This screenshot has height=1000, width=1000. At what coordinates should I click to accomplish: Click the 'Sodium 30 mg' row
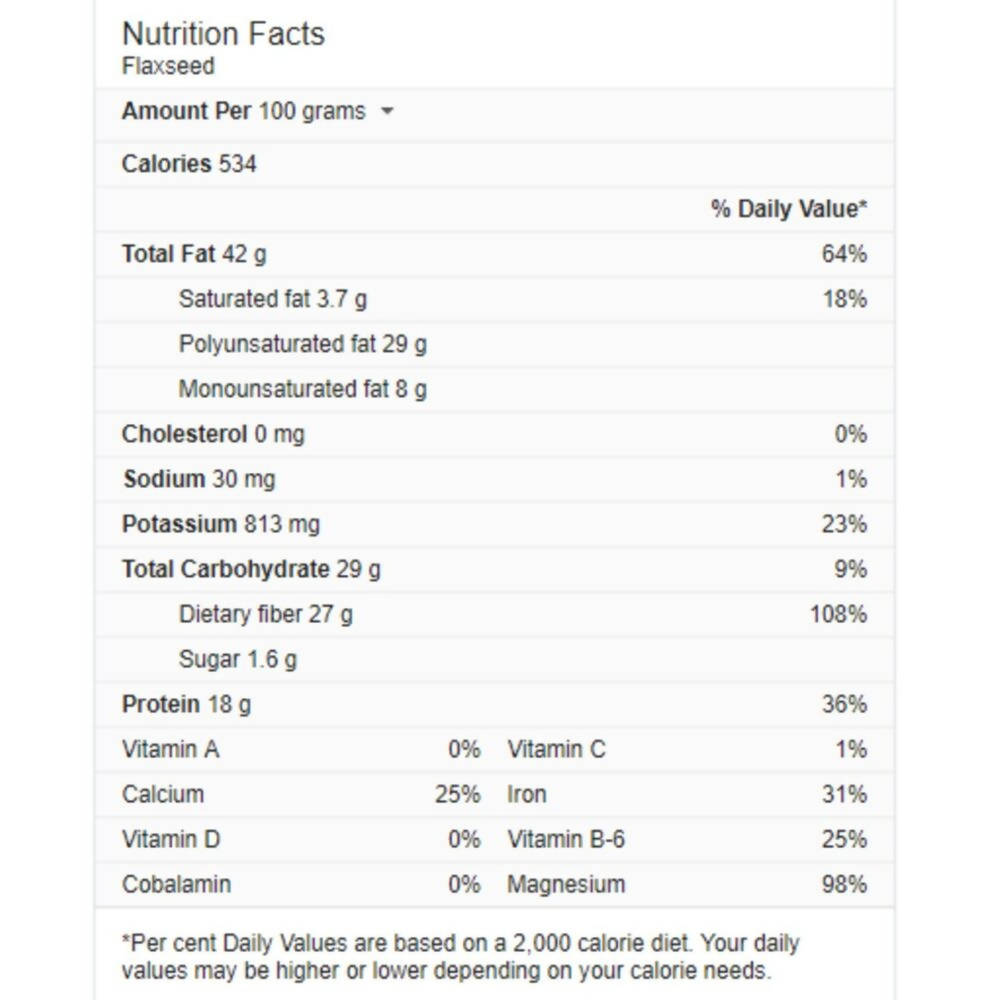(198, 479)
